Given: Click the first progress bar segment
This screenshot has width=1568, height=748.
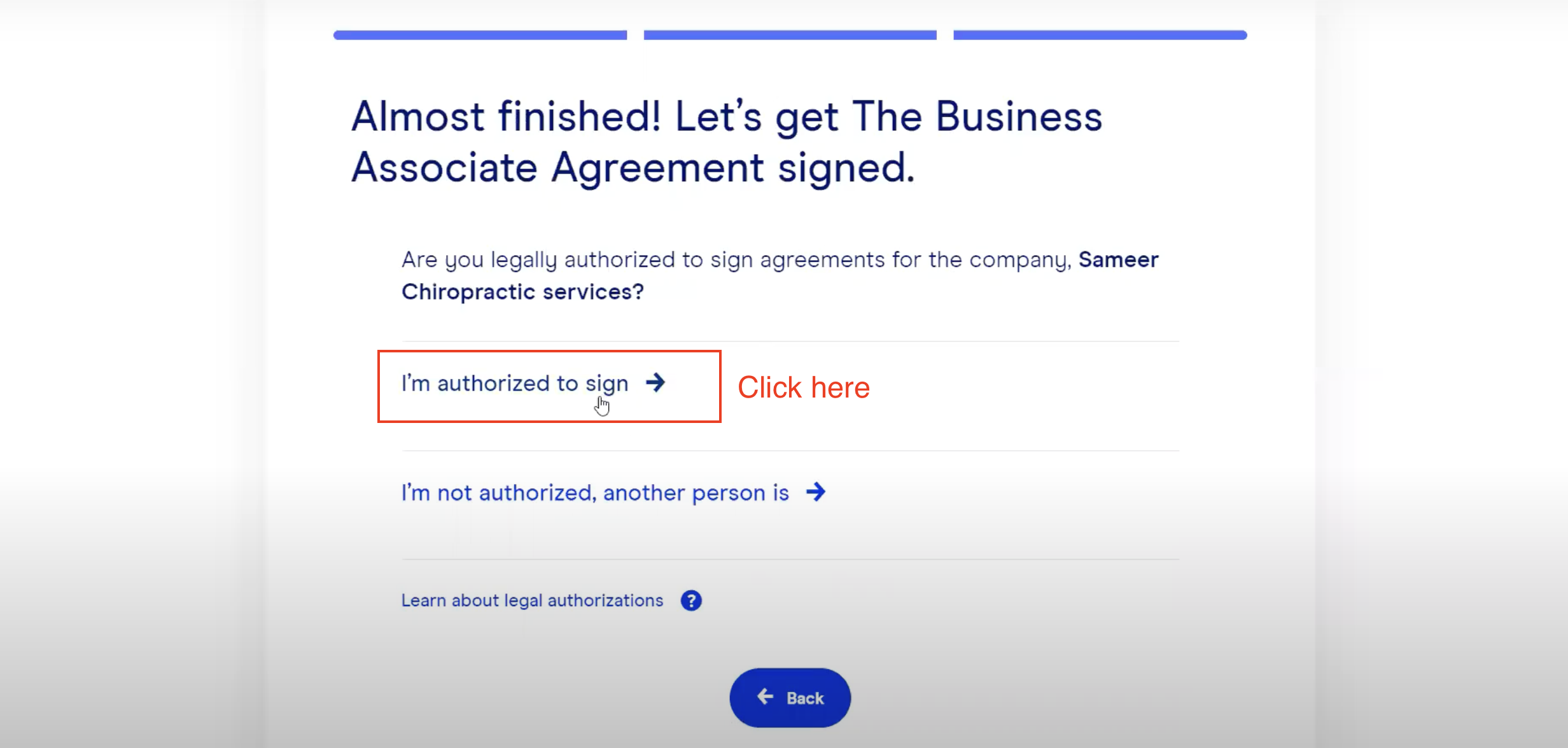Looking at the screenshot, I should pyautogui.click(x=481, y=34).
